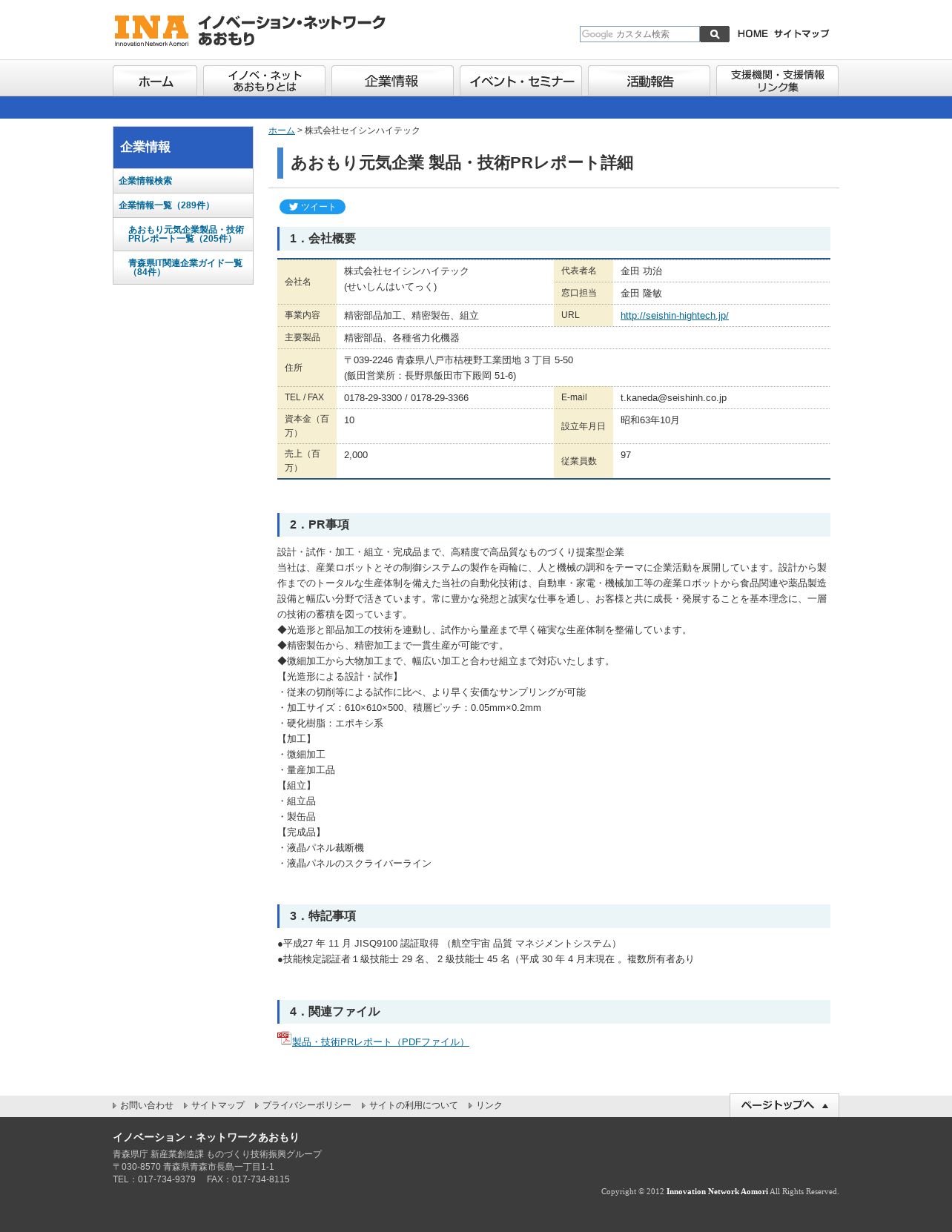Click the Twitter ツイート button
This screenshot has width=952, height=1232.
point(312,207)
